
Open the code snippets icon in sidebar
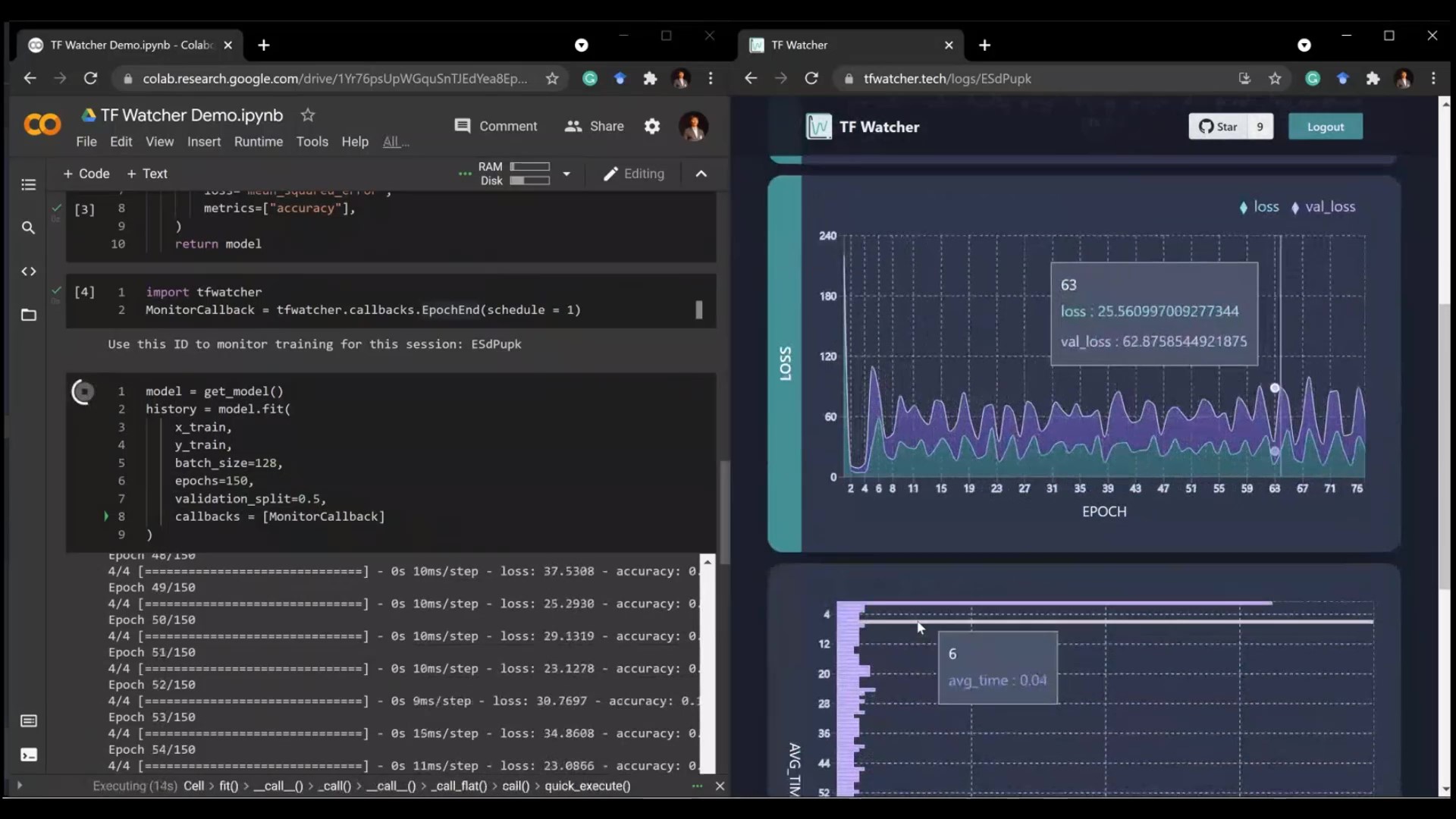point(29,271)
